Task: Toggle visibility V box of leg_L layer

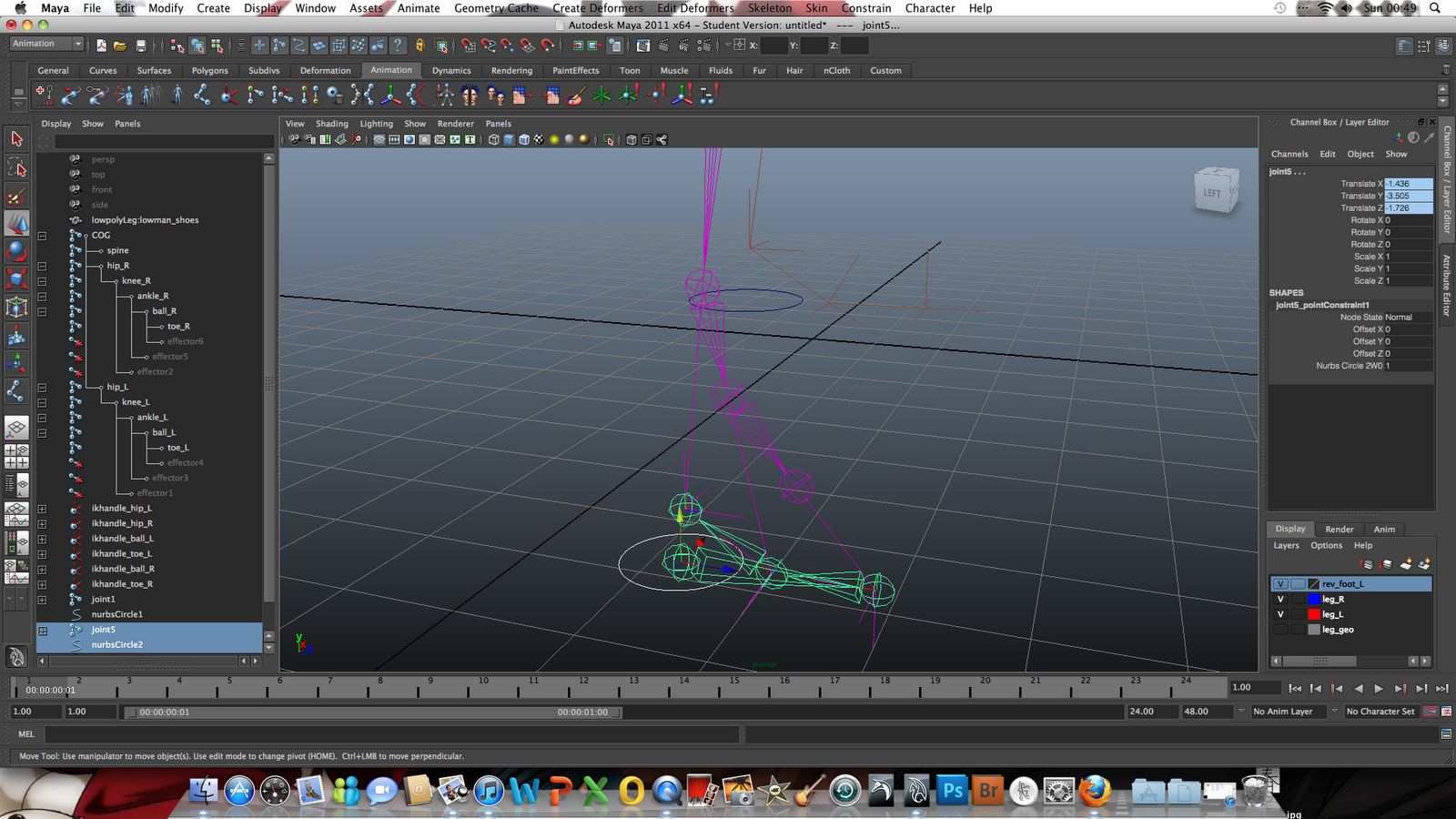Action: [x=1280, y=614]
